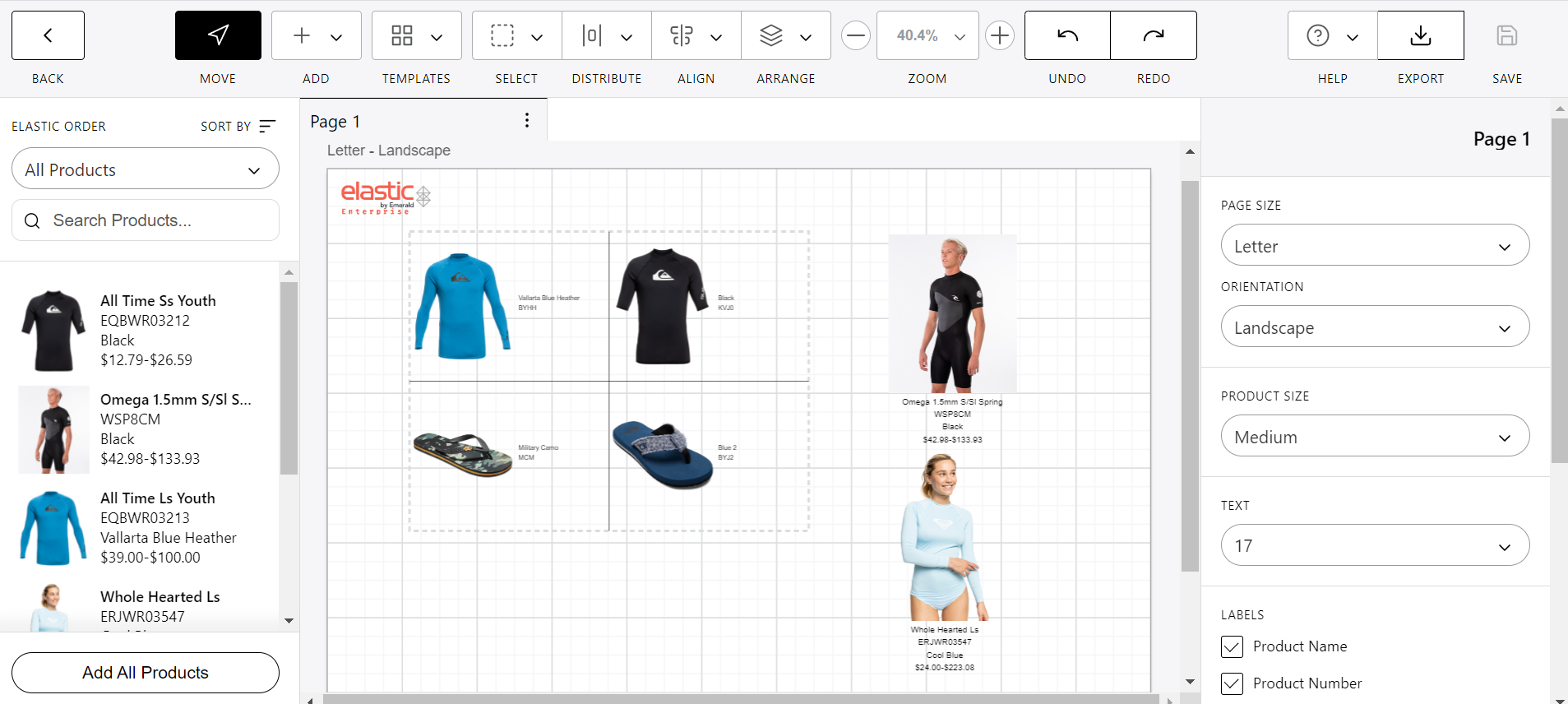Viewport: 1568px width, 704px height.
Task: Open the Templates menu
Action: tap(416, 35)
